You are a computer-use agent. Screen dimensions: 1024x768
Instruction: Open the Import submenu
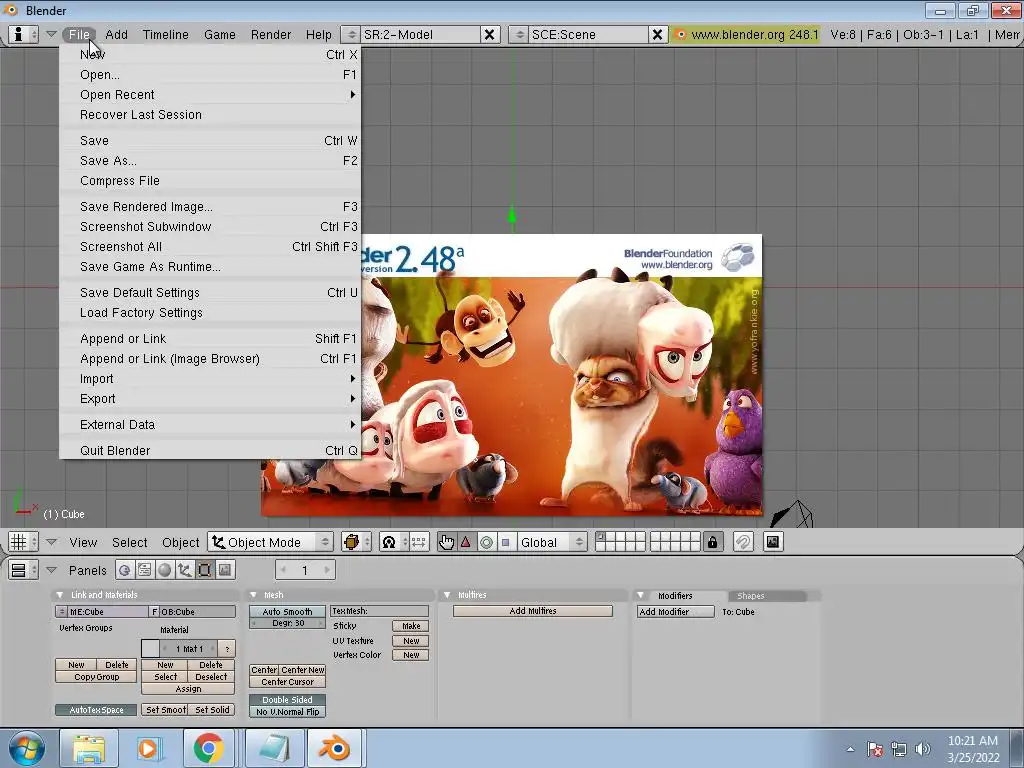tap(210, 379)
